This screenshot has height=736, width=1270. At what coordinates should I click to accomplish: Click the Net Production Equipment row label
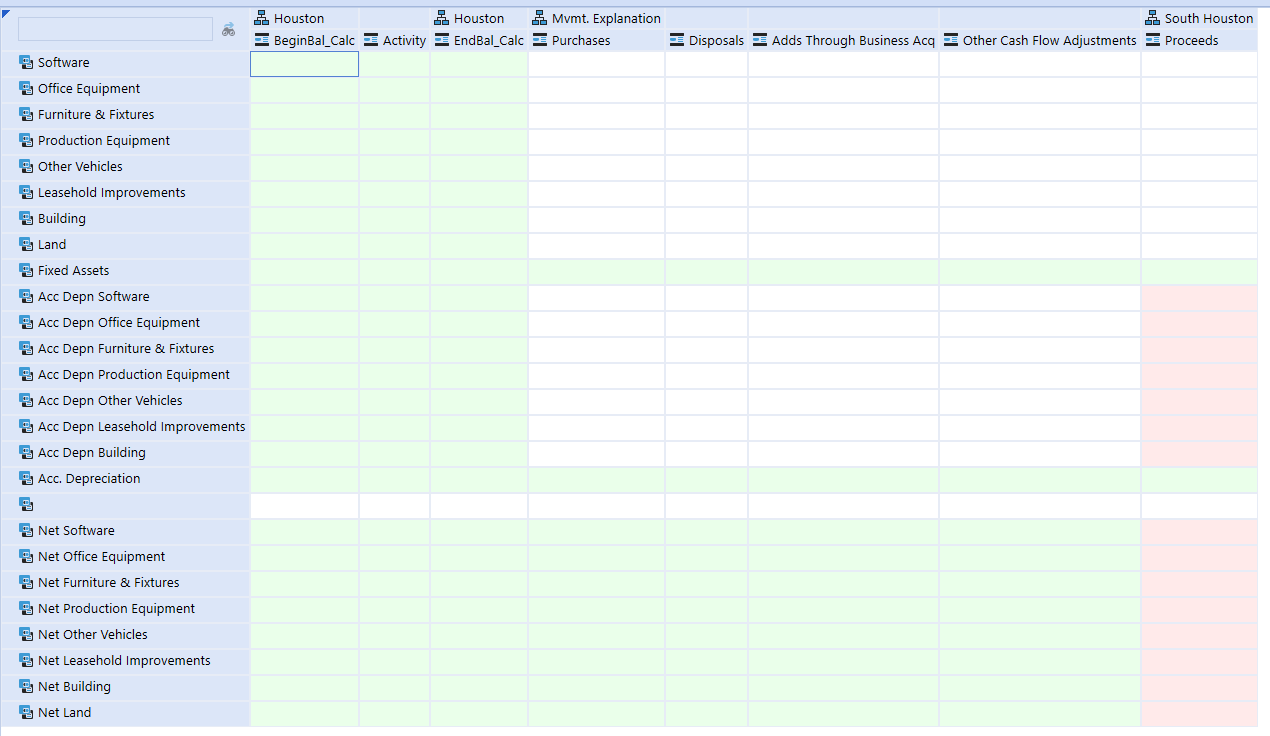coord(116,609)
